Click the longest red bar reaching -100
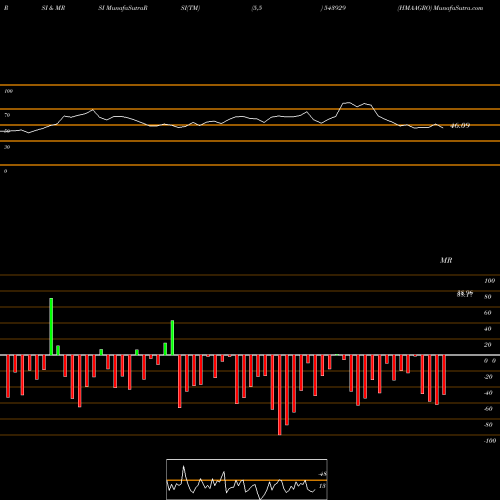This screenshot has height=500, width=500. tap(280, 395)
